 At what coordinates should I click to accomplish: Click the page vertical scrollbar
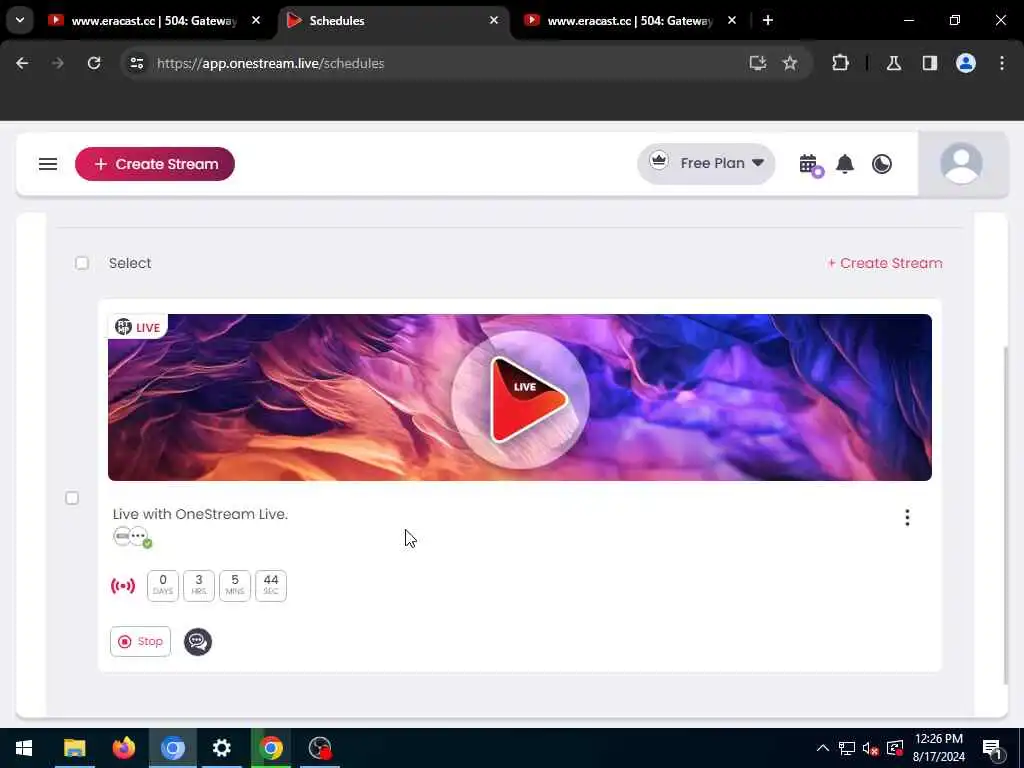(1006, 515)
